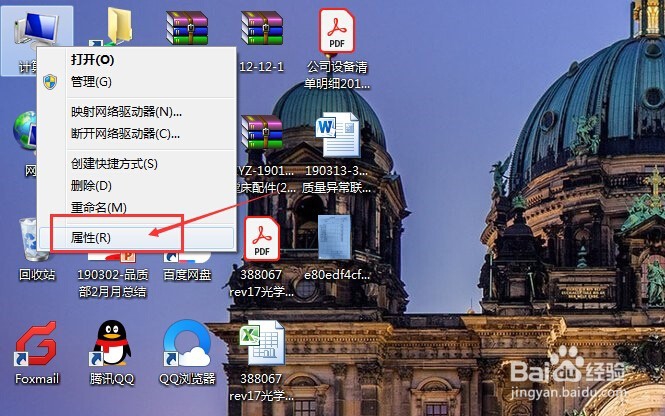This screenshot has width=665, height=416.
Task: Select the YZ-1901 WinRAR archive icon
Action: (262, 132)
